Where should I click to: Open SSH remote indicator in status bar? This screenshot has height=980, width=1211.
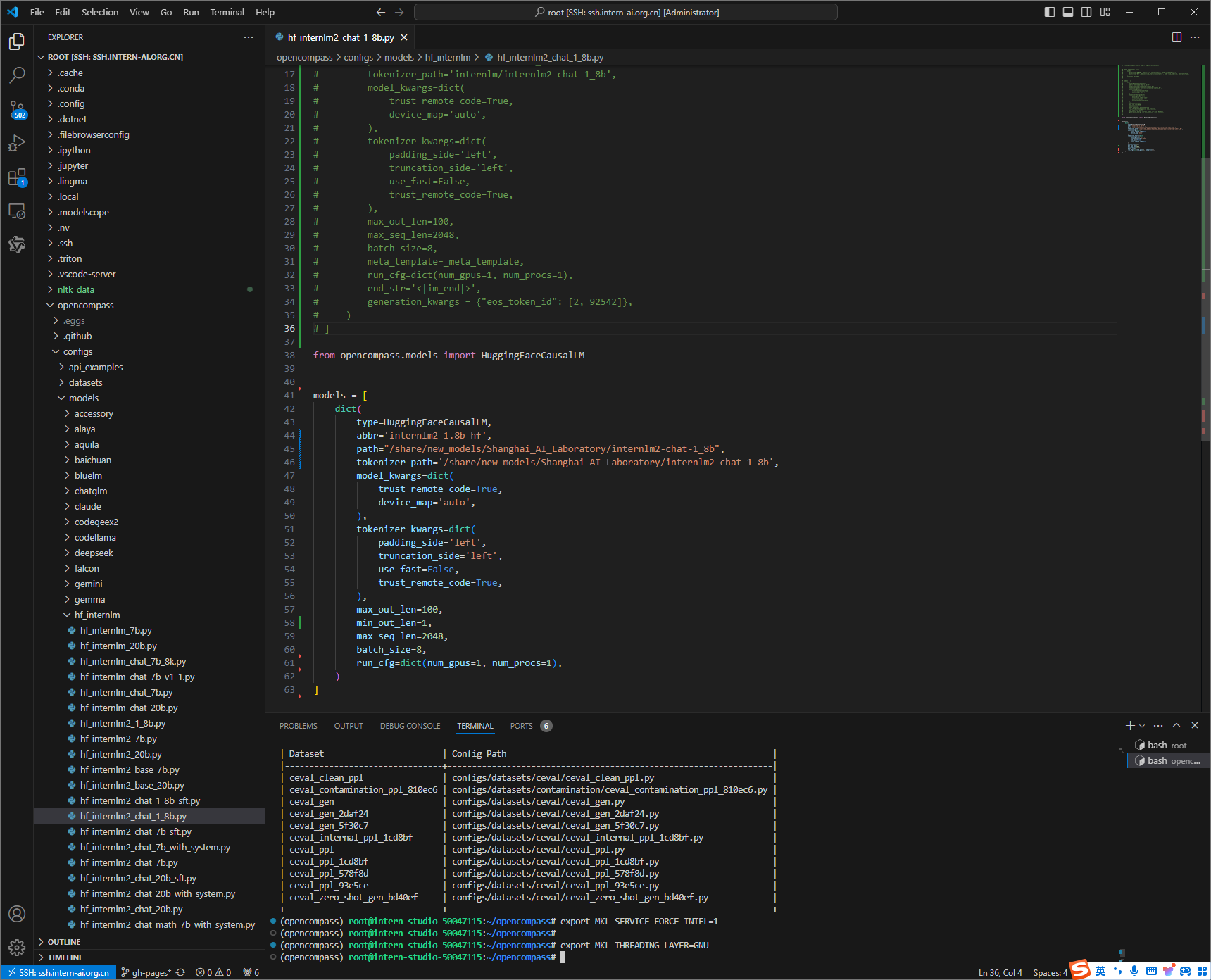click(x=58, y=972)
